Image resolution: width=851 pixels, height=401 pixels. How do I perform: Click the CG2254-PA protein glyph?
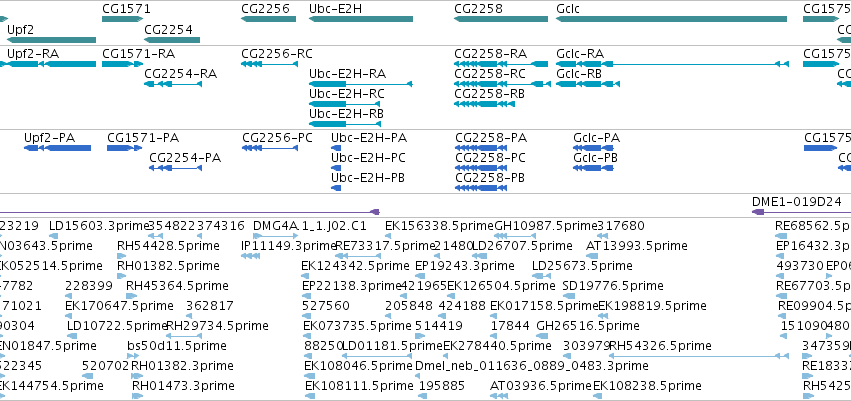click(176, 168)
